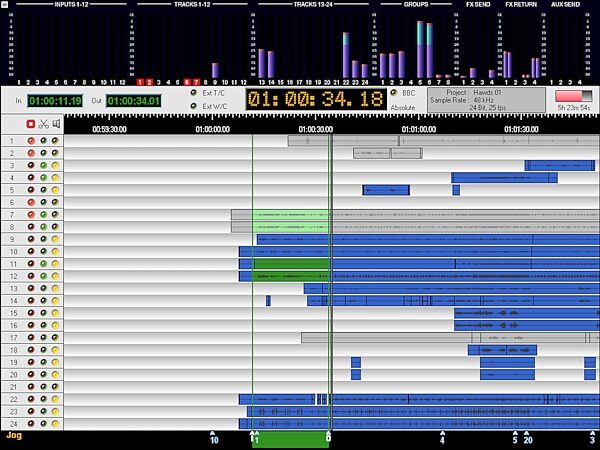
Task: Click the edit-enable button on track 22
Action: pyautogui.click(x=43, y=399)
